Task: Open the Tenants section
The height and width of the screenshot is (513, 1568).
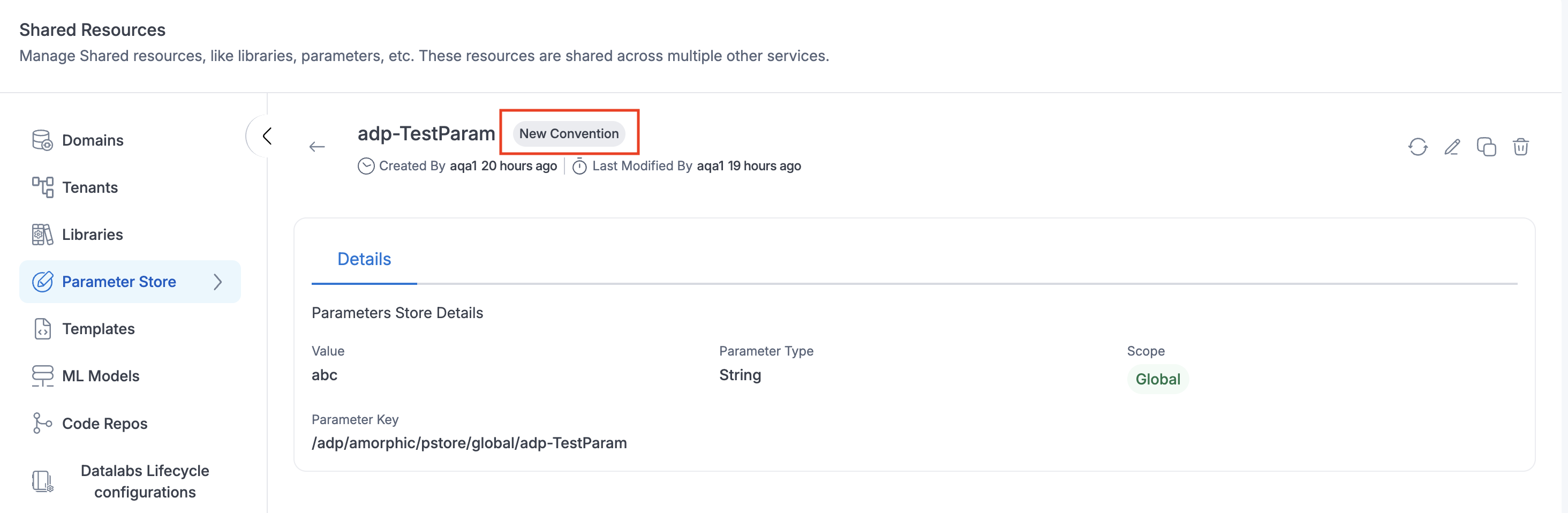Action: click(90, 187)
